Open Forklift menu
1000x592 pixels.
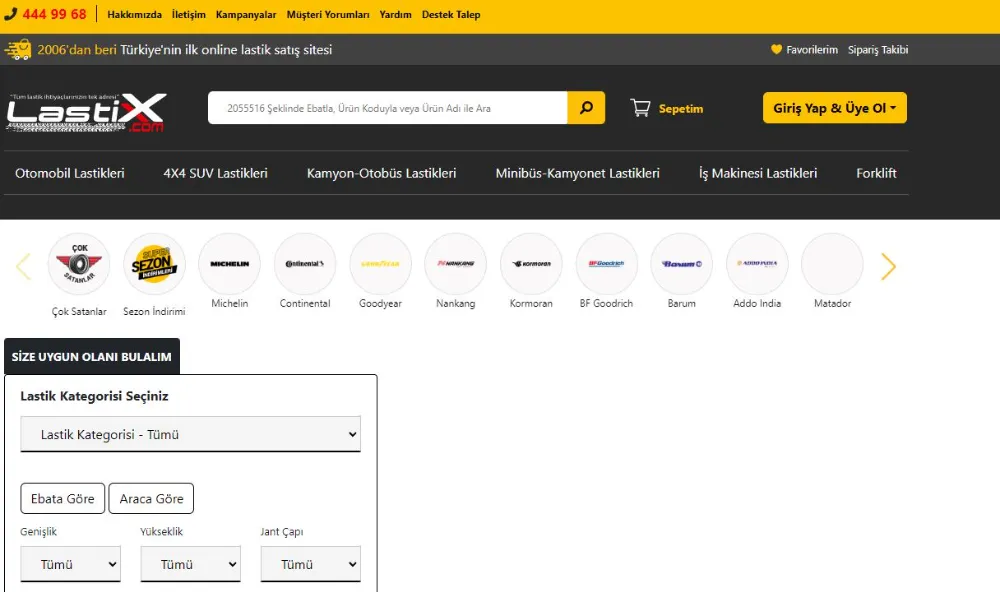(876, 173)
